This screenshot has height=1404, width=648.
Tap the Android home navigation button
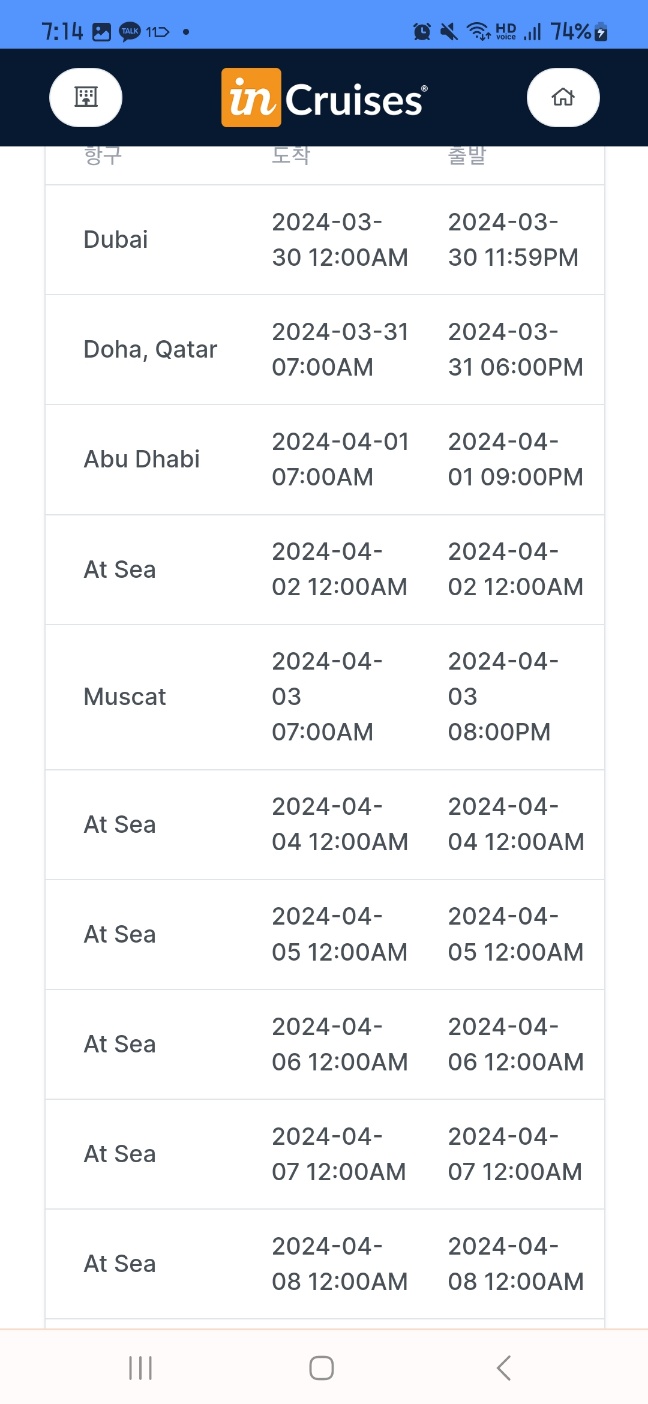[x=321, y=1368]
